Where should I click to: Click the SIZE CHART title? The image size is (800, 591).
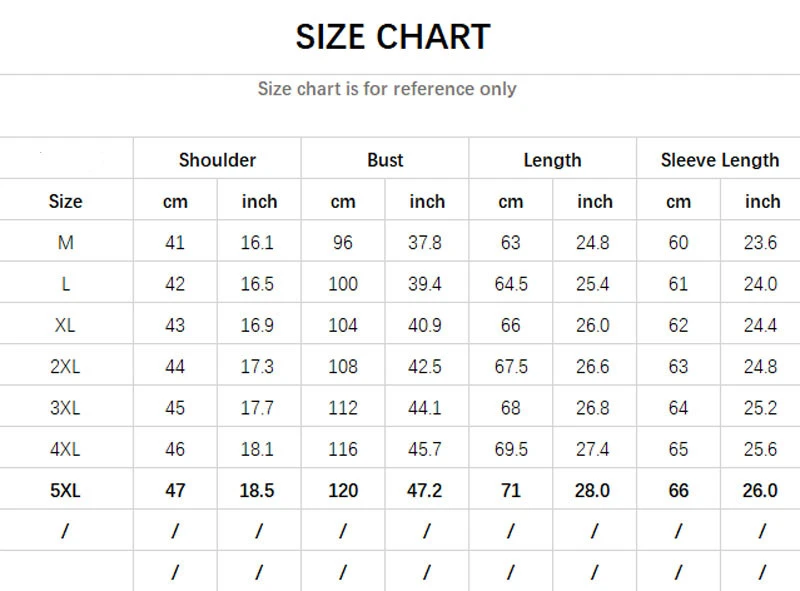coord(393,37)
